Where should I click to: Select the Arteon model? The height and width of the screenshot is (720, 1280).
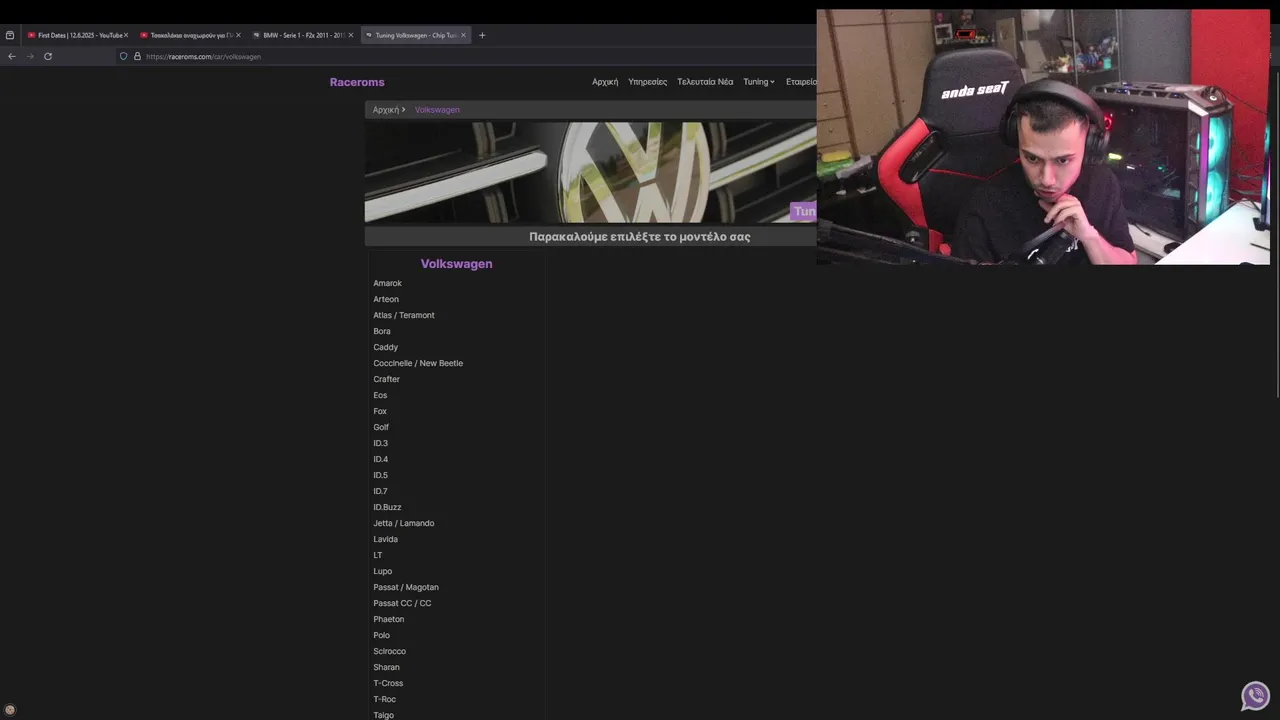coord(386,299)
